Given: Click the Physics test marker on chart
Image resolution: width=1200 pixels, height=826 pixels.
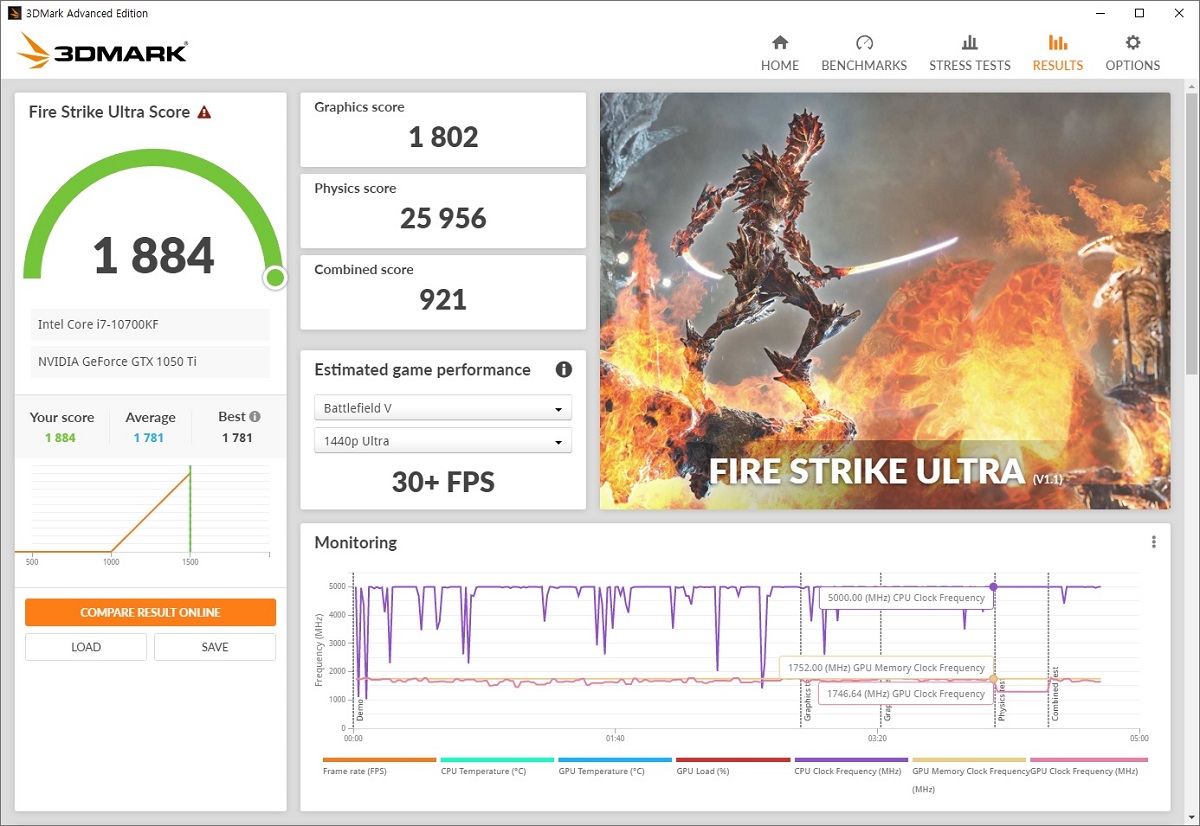Looking at the screenshot, I should 1001,700.
